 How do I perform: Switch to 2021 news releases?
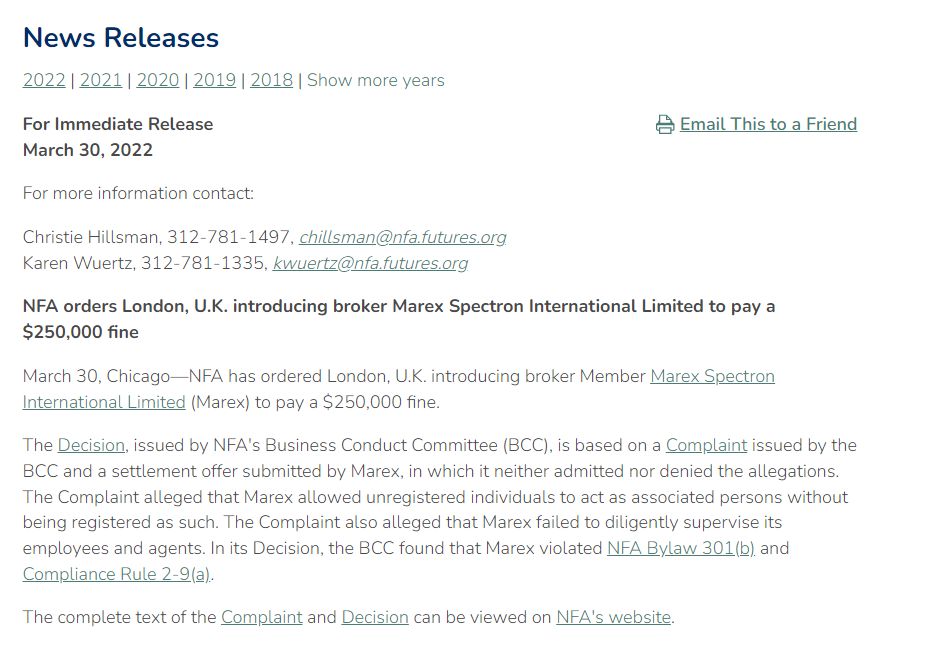pyautogui.click(x=101, y=81)
